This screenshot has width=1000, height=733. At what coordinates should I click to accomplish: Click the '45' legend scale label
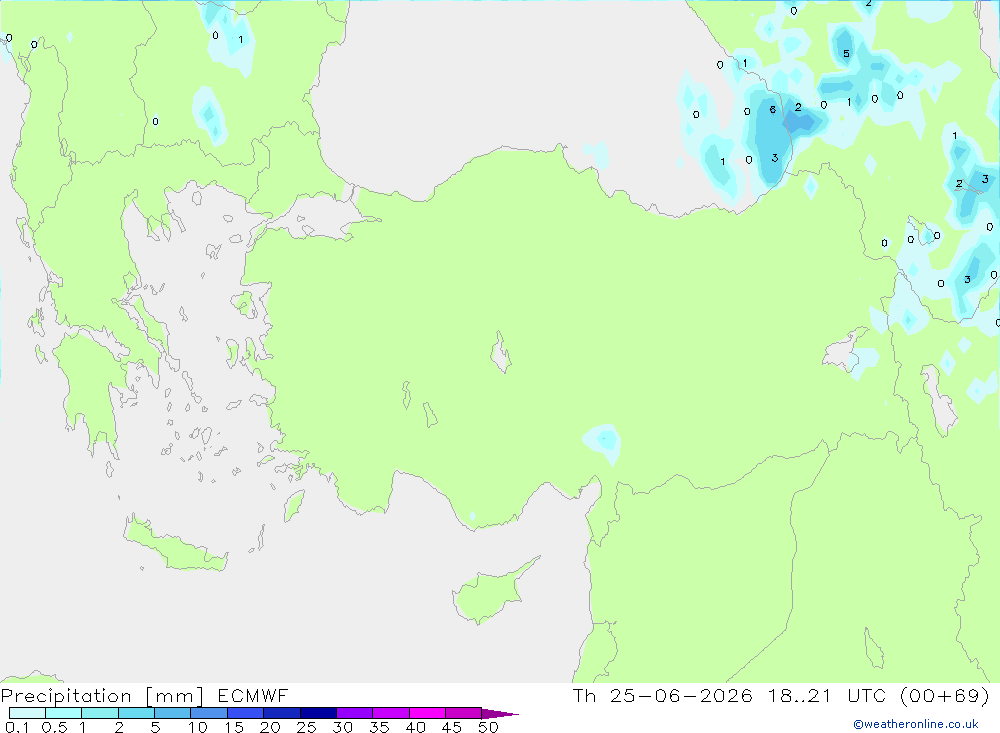pos(452,727)
